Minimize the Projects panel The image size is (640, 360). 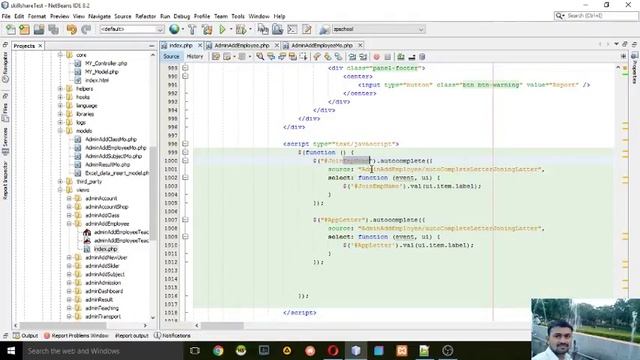tap(152, 46)
